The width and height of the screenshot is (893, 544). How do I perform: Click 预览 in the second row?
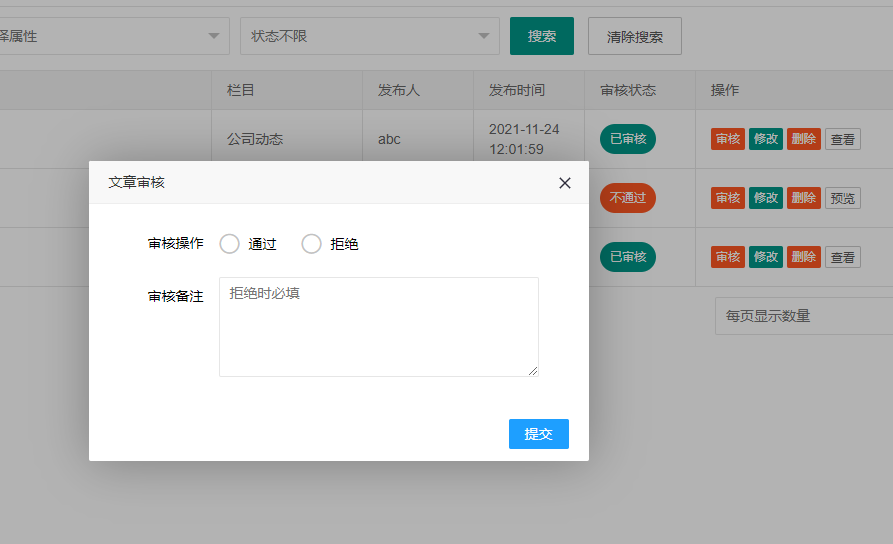pos(843,198)
